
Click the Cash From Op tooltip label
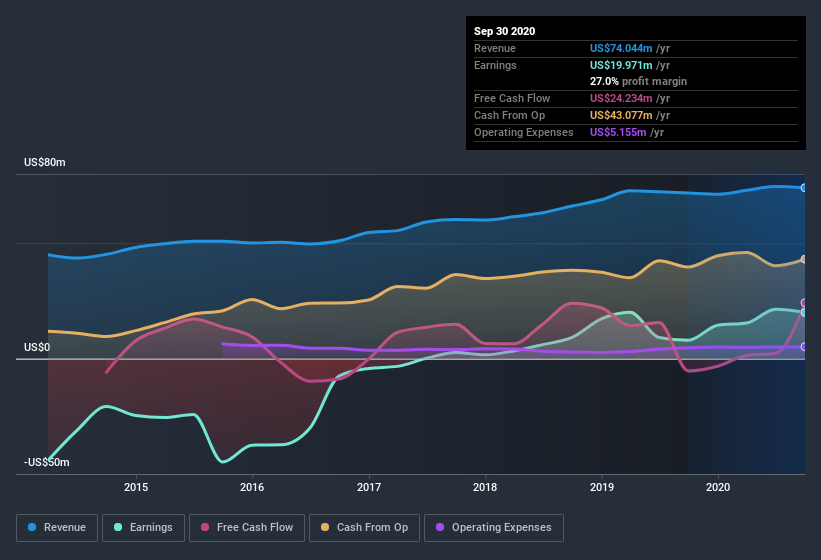click(509, 115)
